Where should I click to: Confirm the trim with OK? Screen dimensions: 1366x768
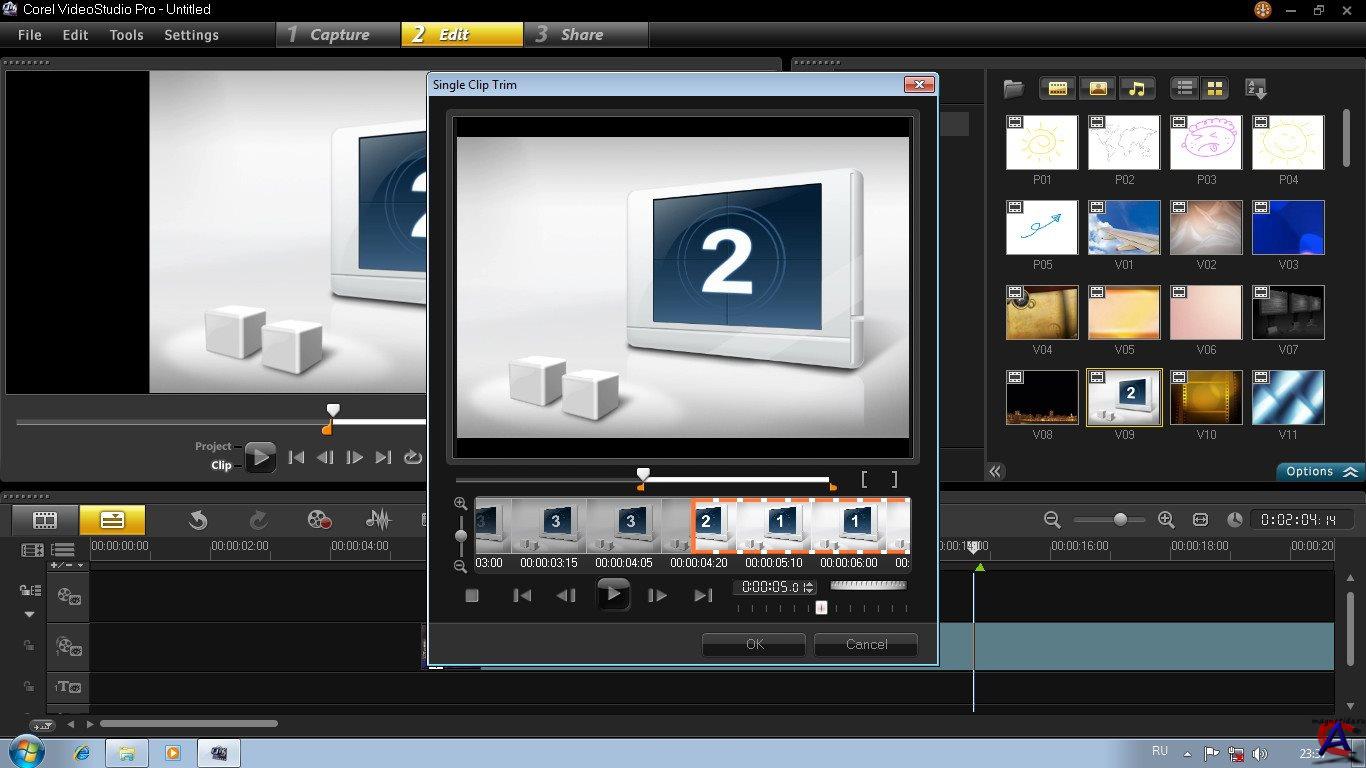(754, 645)
